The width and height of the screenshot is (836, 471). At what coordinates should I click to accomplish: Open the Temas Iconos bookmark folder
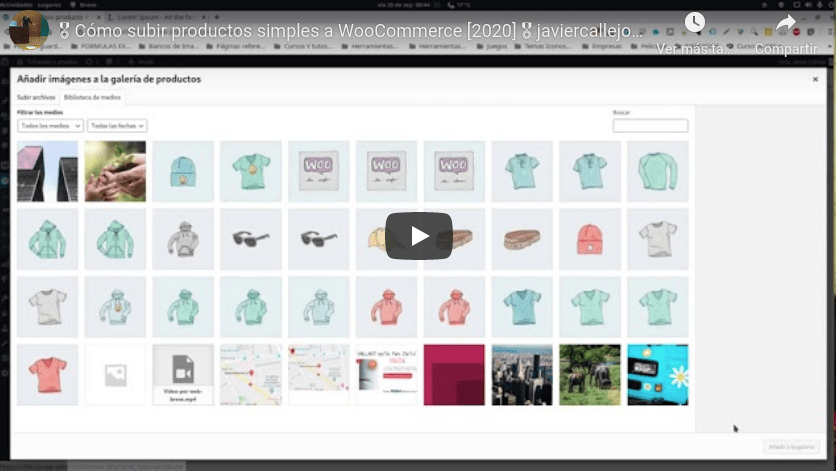point(544,46)
